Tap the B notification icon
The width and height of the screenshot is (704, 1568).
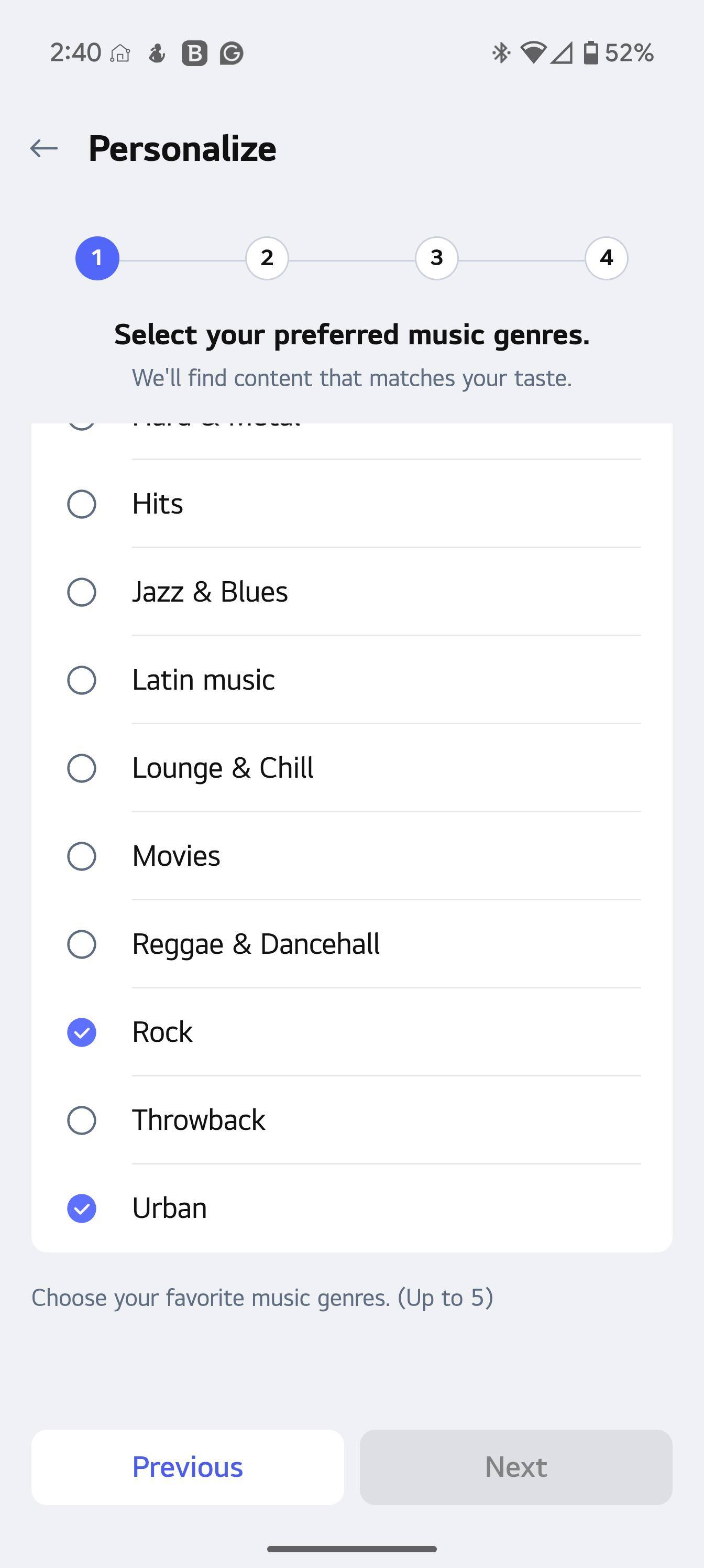click(x=195, y=53)
